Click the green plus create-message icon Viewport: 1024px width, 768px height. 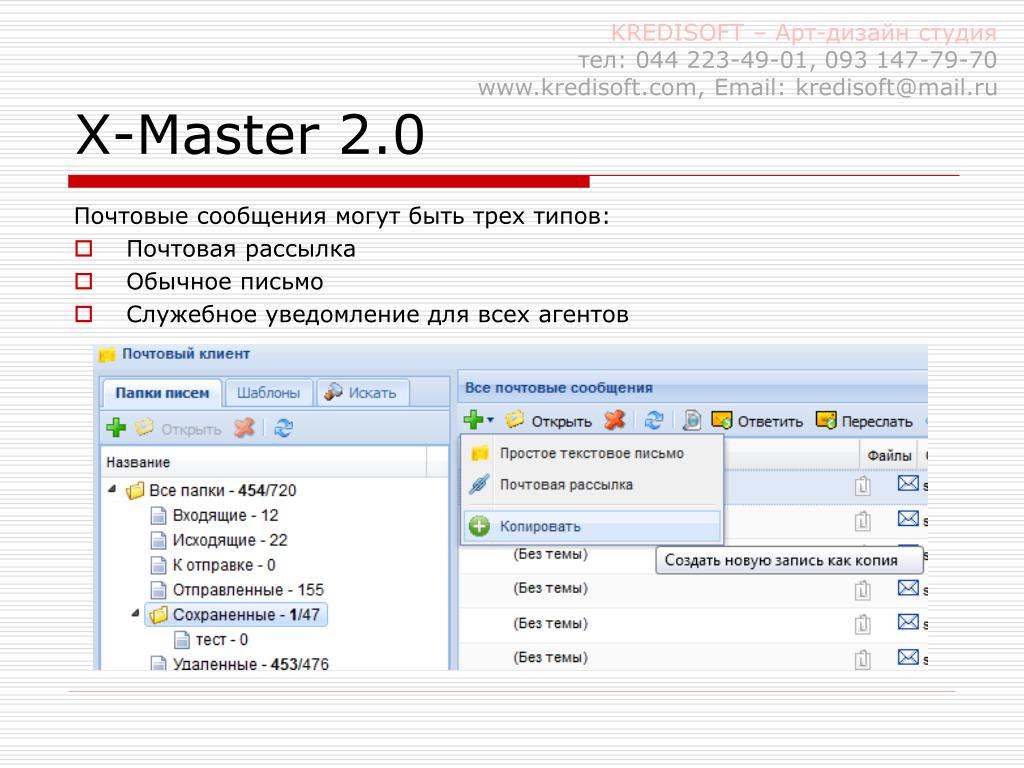click(473, 419)
